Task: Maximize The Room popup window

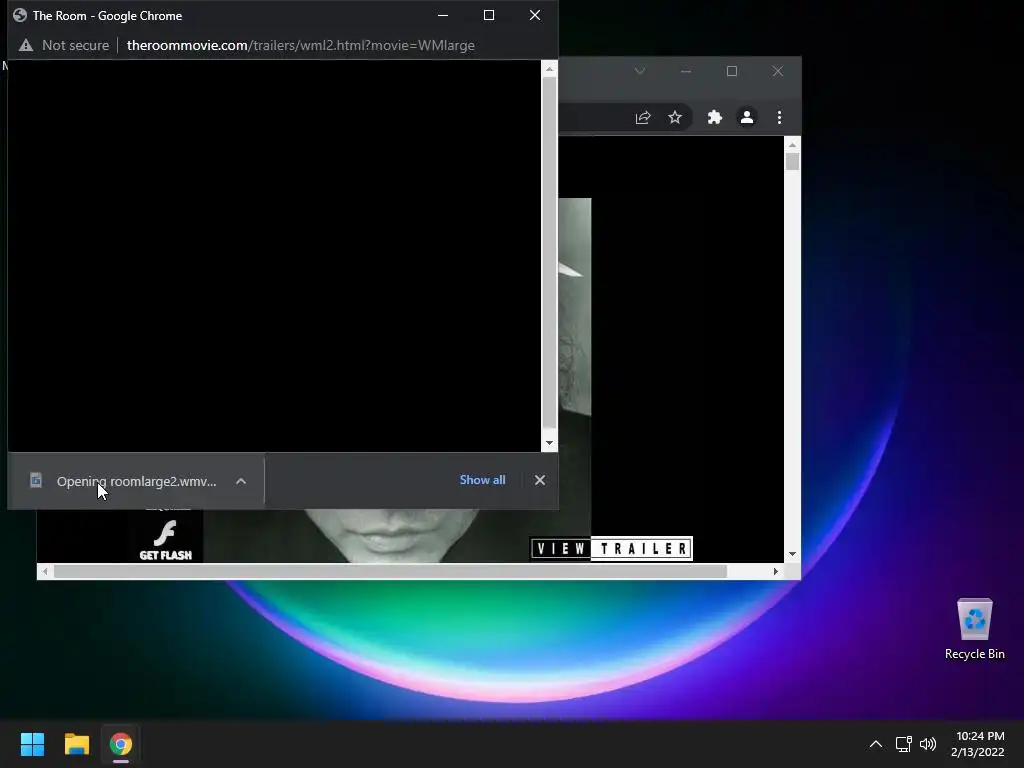Action: pyautogui.click(x=488, y=15)
